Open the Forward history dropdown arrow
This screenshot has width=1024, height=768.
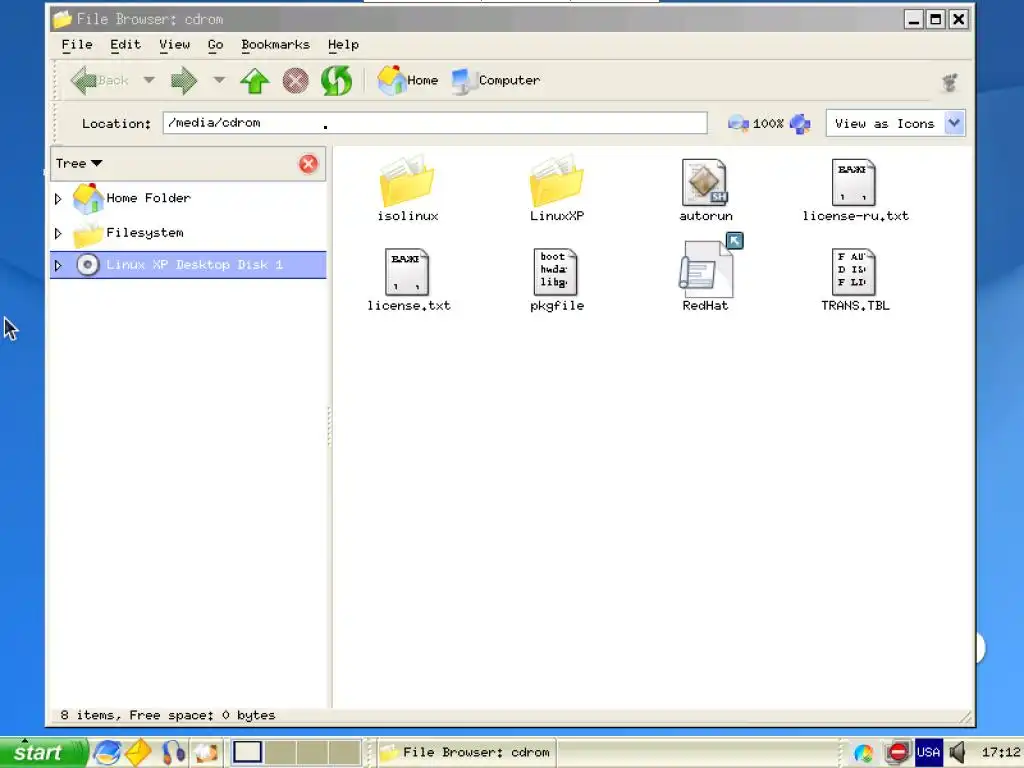coord(219,80)
